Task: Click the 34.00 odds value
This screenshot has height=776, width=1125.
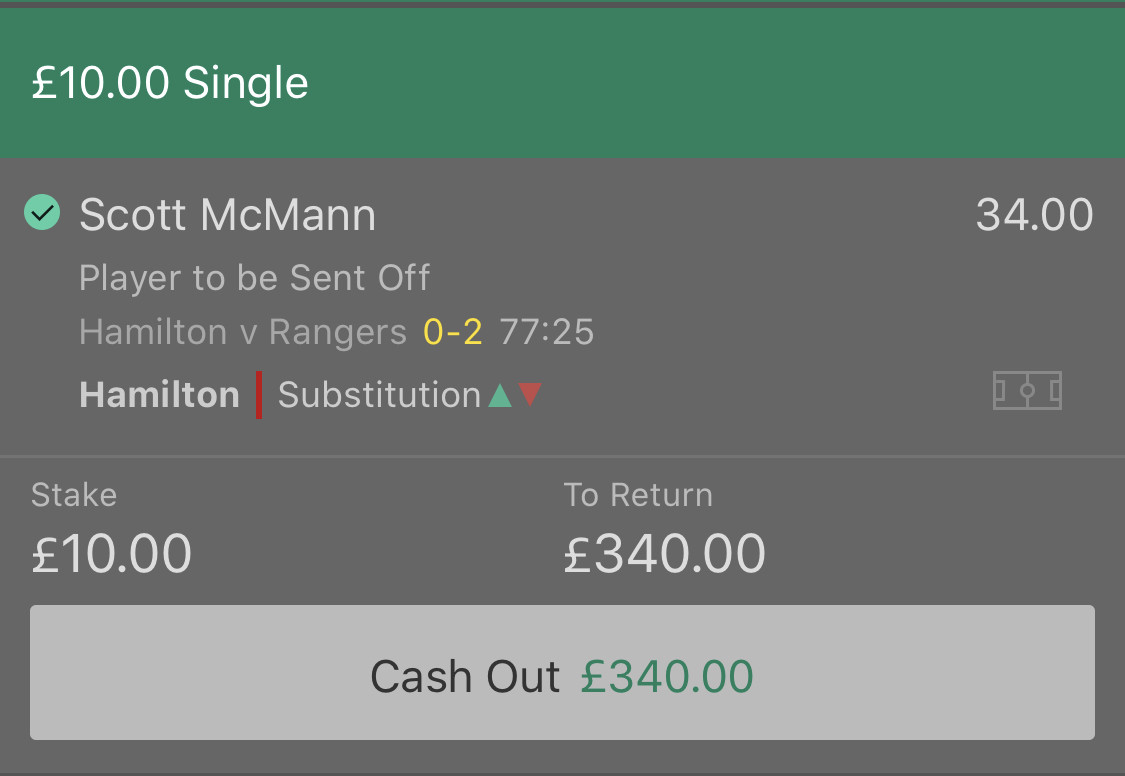Action: click(1034, 215)
